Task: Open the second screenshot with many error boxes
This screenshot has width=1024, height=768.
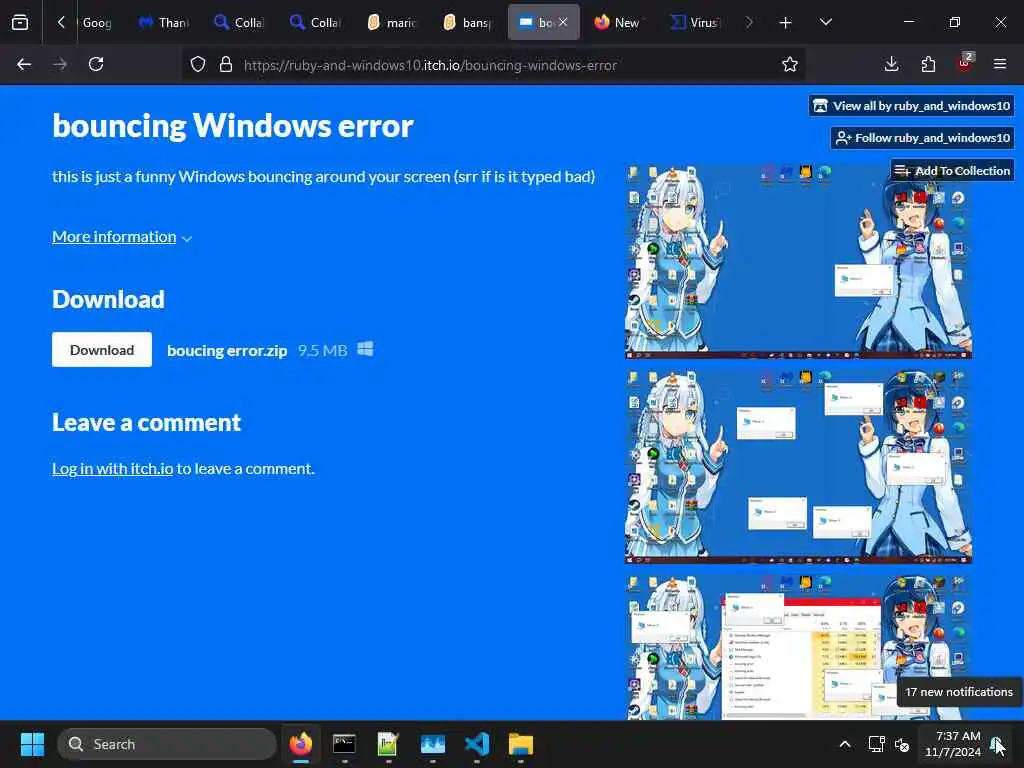Action: pyautogui.click(x=798, y=466)
